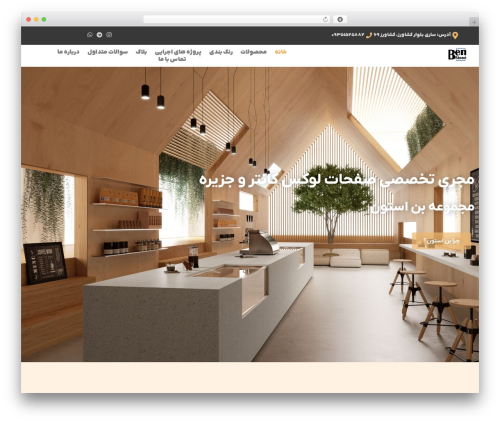
Task: Click the Ben Stone logo
Action: [457, 54]
